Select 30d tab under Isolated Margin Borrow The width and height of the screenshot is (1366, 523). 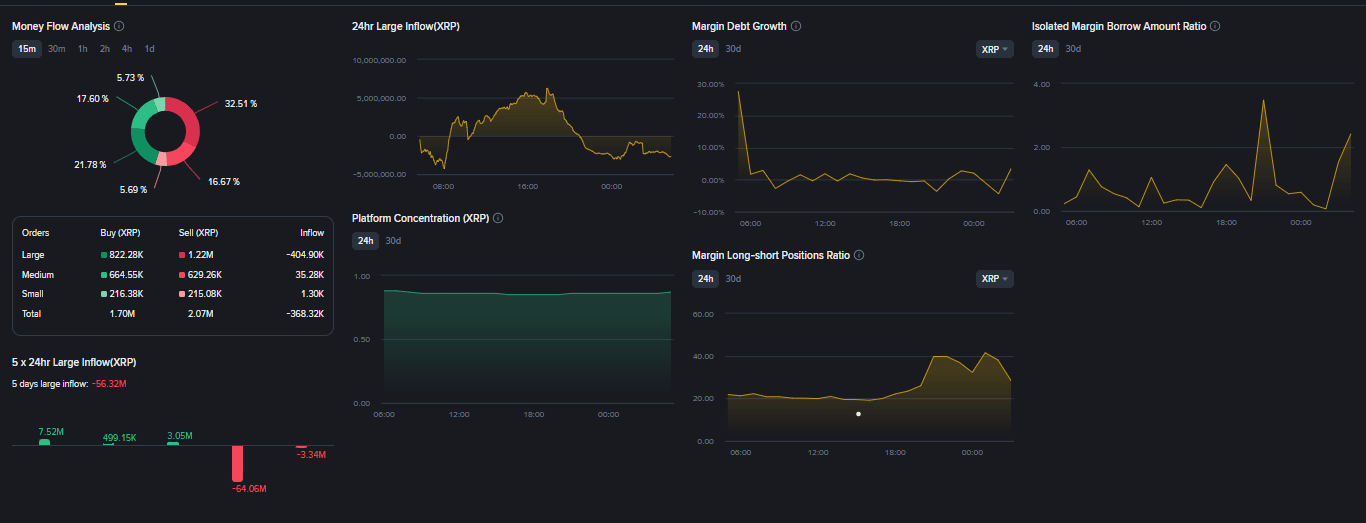click(x=1073, y=49)
